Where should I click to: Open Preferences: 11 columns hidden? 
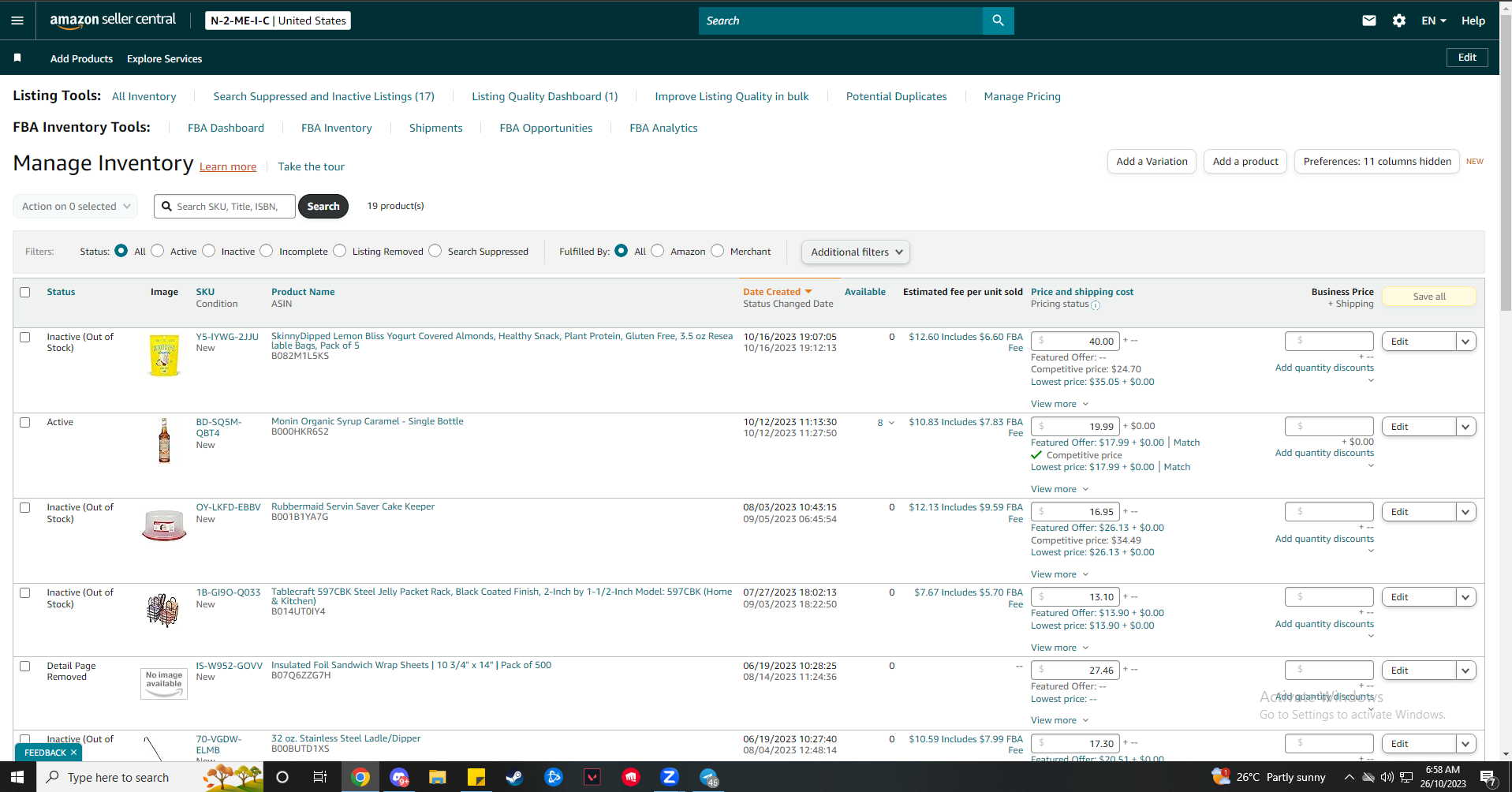[1377, 162]
